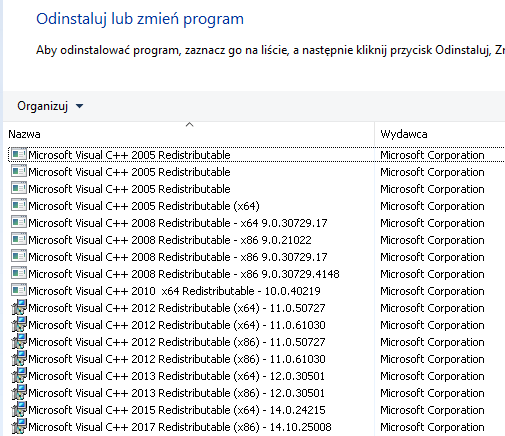This screenshot has width=505, height=436.
Task: Select Visual C++ 2017 Redistributable (x86) 14.10.25008
Action: 180,427
